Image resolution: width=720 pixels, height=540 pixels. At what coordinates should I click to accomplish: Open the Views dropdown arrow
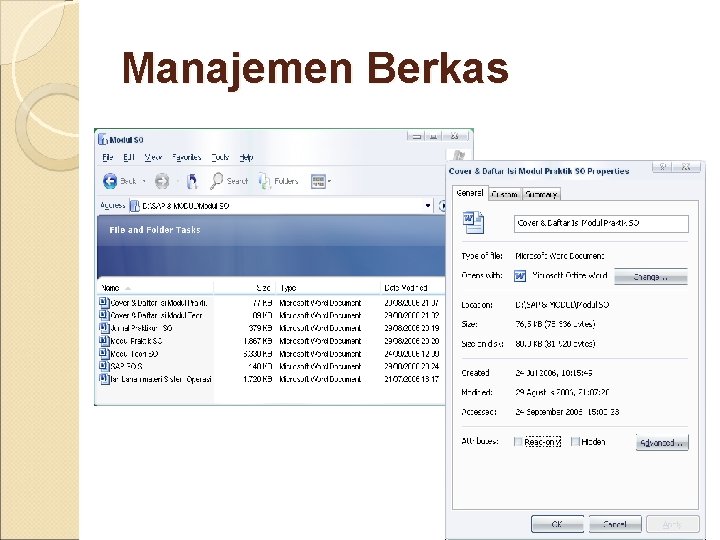pyautogui.click(x=329, y=181)
